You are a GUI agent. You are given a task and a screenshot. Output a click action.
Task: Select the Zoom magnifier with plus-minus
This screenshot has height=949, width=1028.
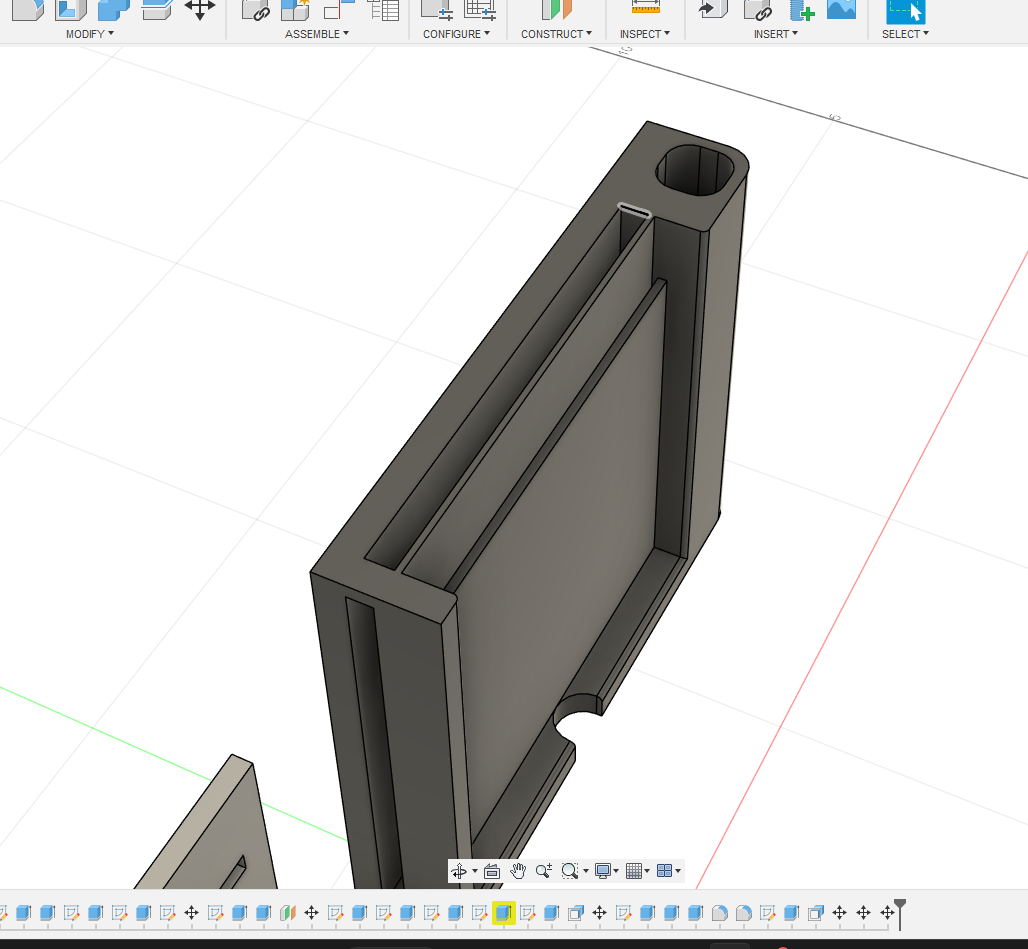544,871
